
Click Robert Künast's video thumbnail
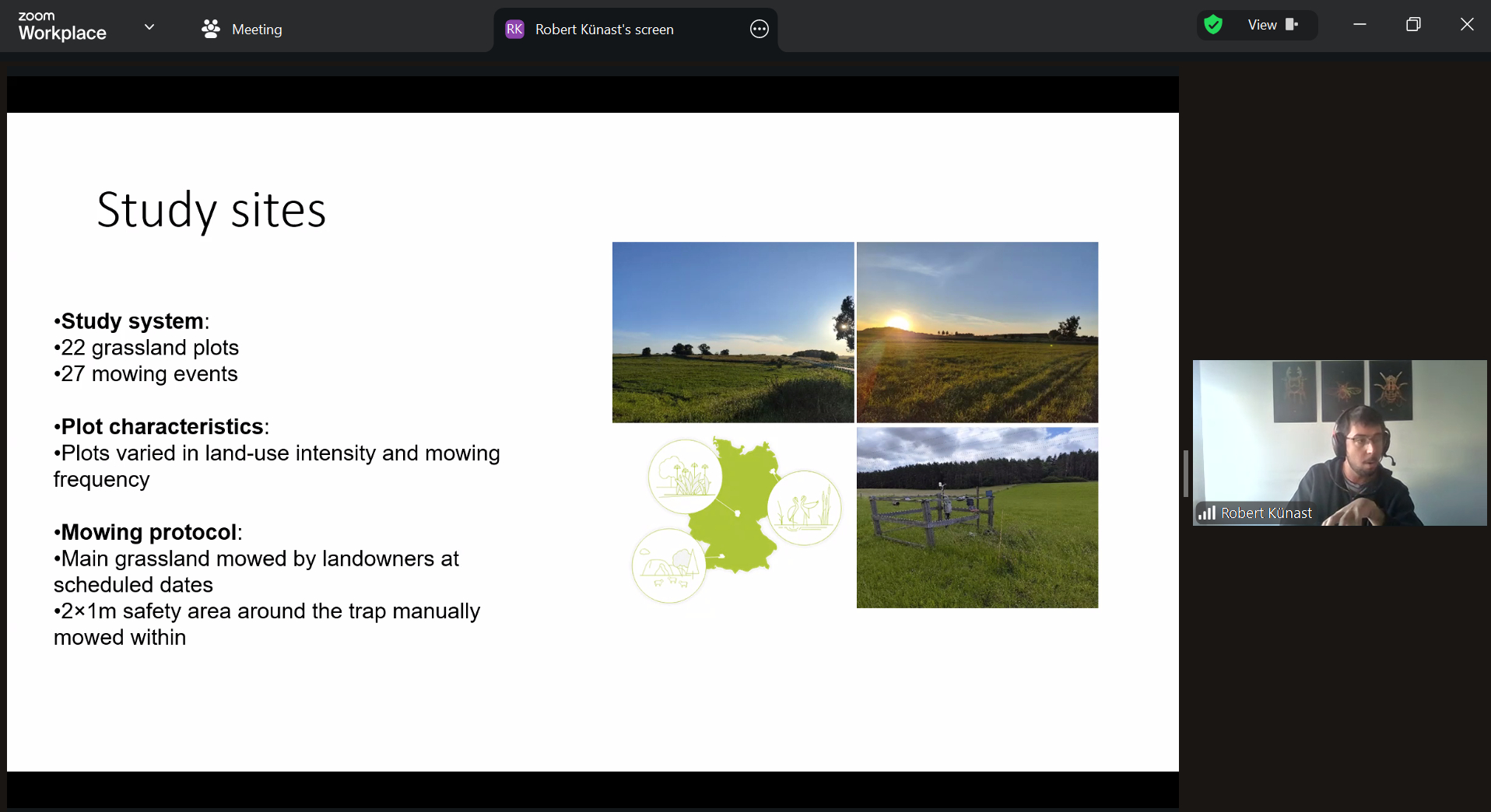(x=1339, y=442)
